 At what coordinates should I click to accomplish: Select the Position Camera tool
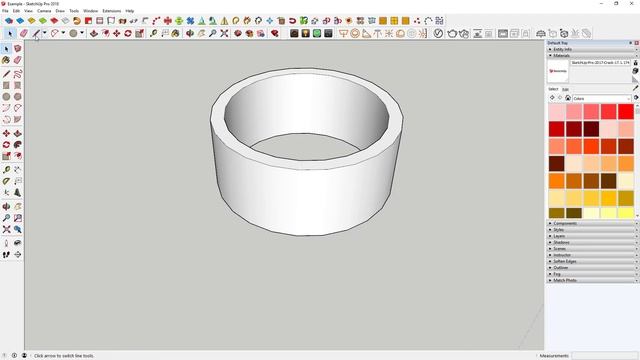click(x=6, y=243)
